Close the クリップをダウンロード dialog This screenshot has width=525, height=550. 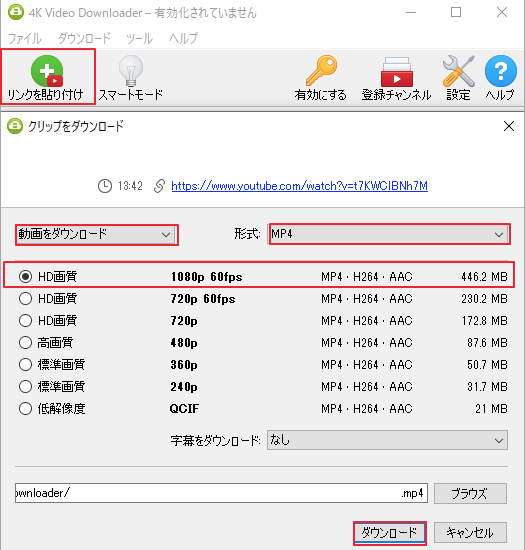coord(509,126)
